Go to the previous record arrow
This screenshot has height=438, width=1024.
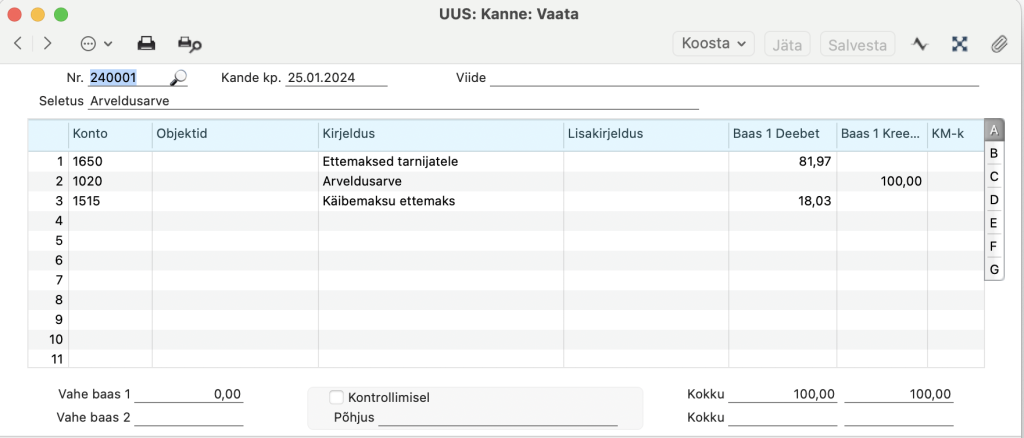pos(18,44)
